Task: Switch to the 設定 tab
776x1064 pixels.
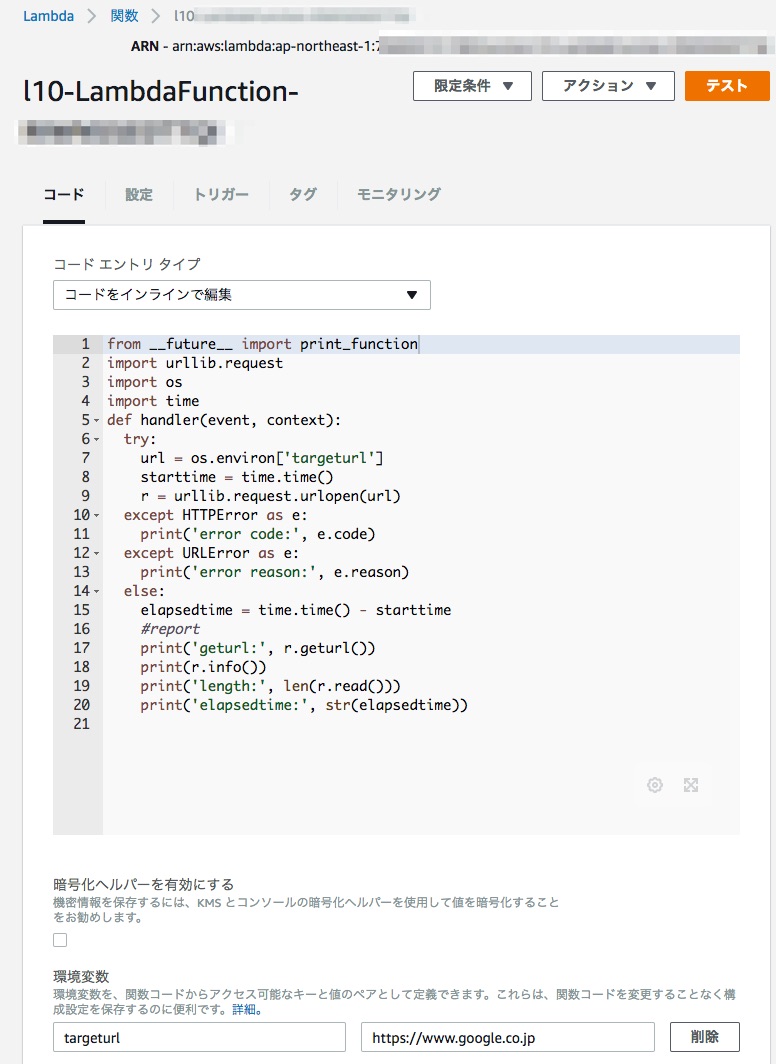Action: pyautogui.click(x=138, y=196)
